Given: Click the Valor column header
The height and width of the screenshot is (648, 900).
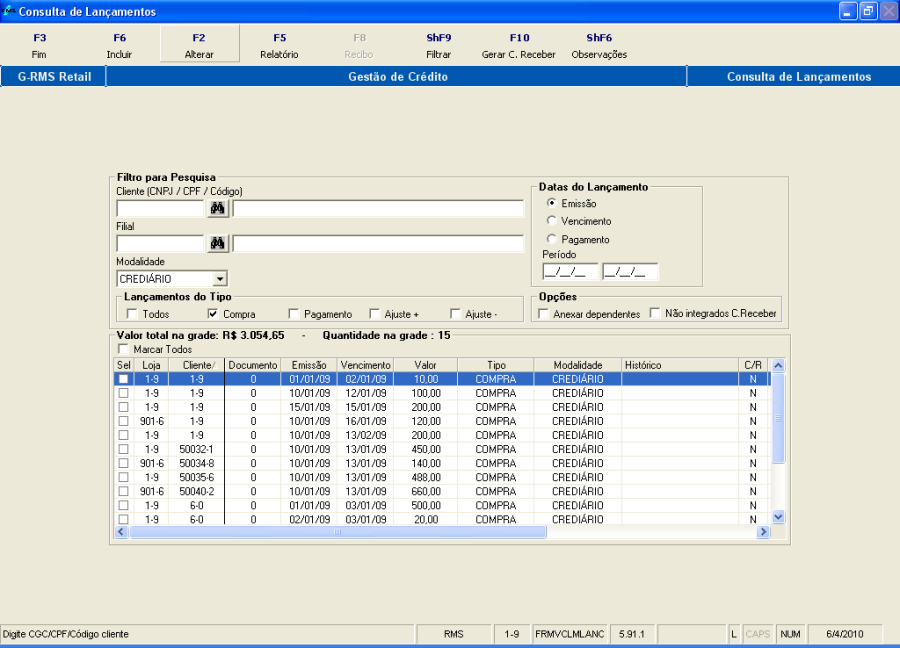Looking at the screenshot, I should point(426,365).
